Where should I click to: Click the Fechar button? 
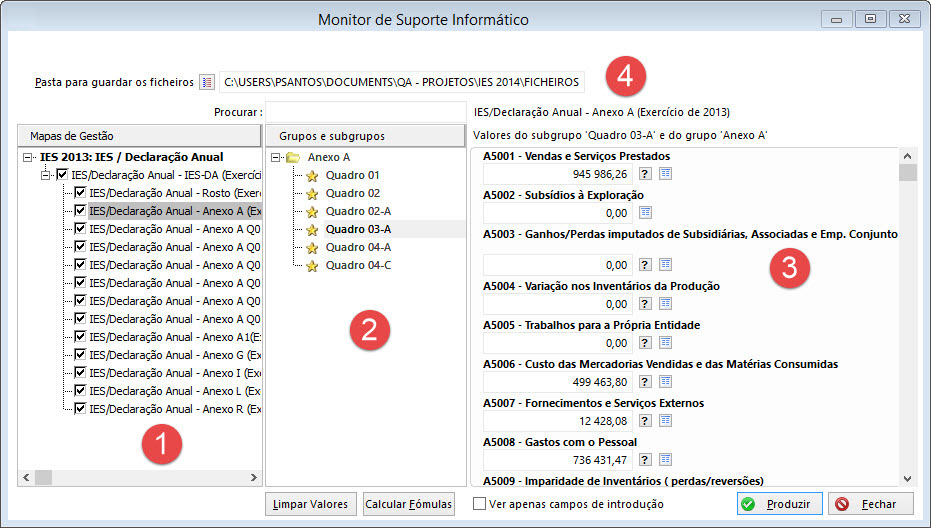tap(870, 504)
